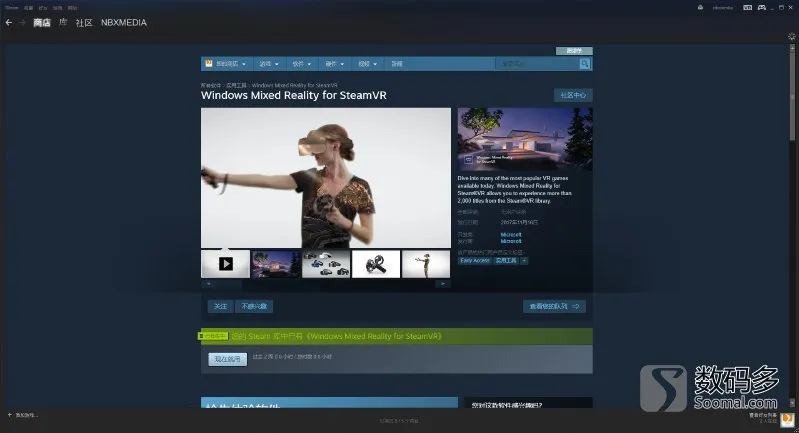Image resolution: width=799 pixels, height=433 pixels.
Task: Add a tag with plus button
Action: [524, 260]
